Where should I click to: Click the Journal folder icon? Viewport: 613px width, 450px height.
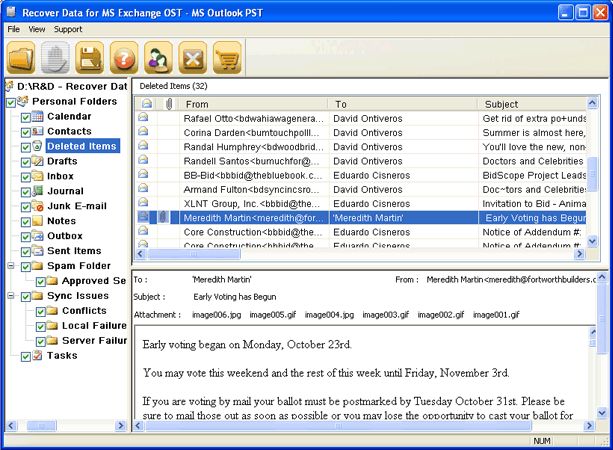(38, 191)
